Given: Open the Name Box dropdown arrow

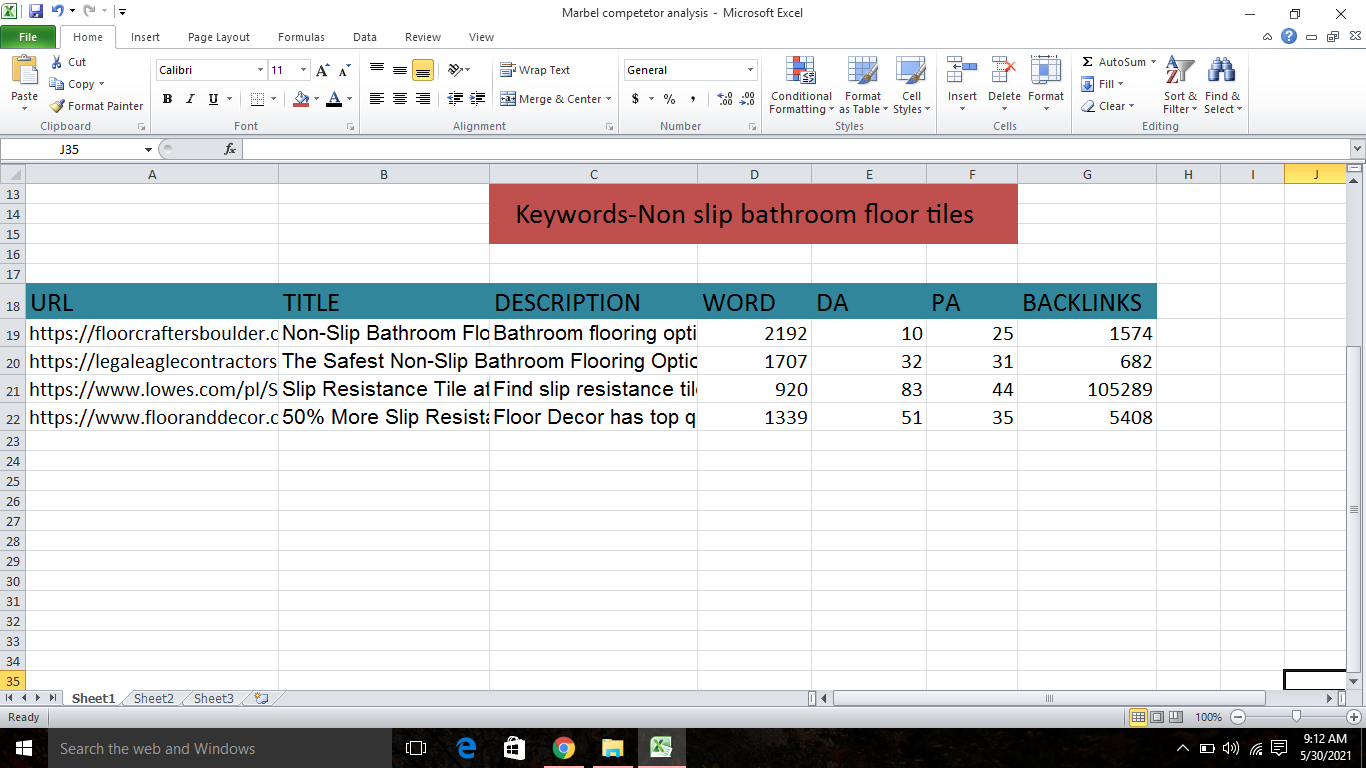Looking at the screenshot, I should (x=148, y=149).
